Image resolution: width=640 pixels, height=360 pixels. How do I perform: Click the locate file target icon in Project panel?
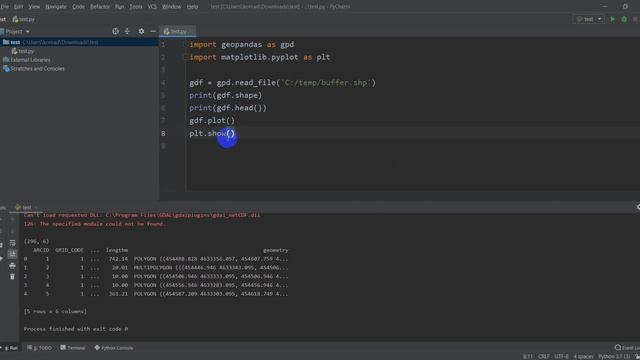click(116, 31)
